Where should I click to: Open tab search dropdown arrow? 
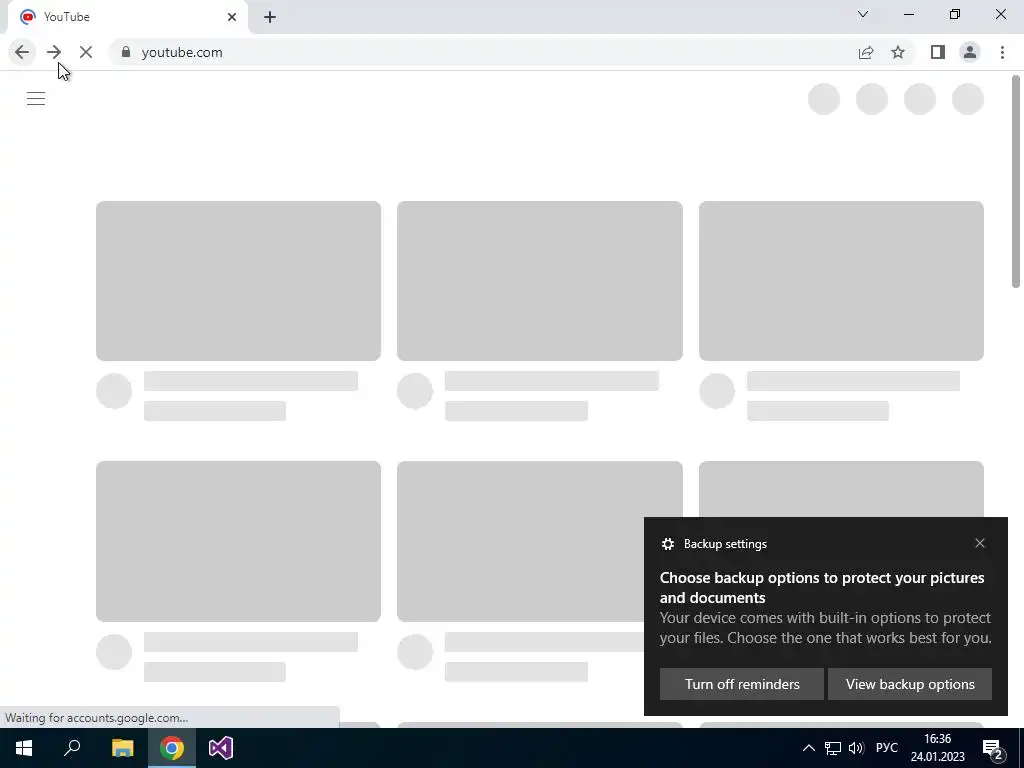[x=863, y=14]
